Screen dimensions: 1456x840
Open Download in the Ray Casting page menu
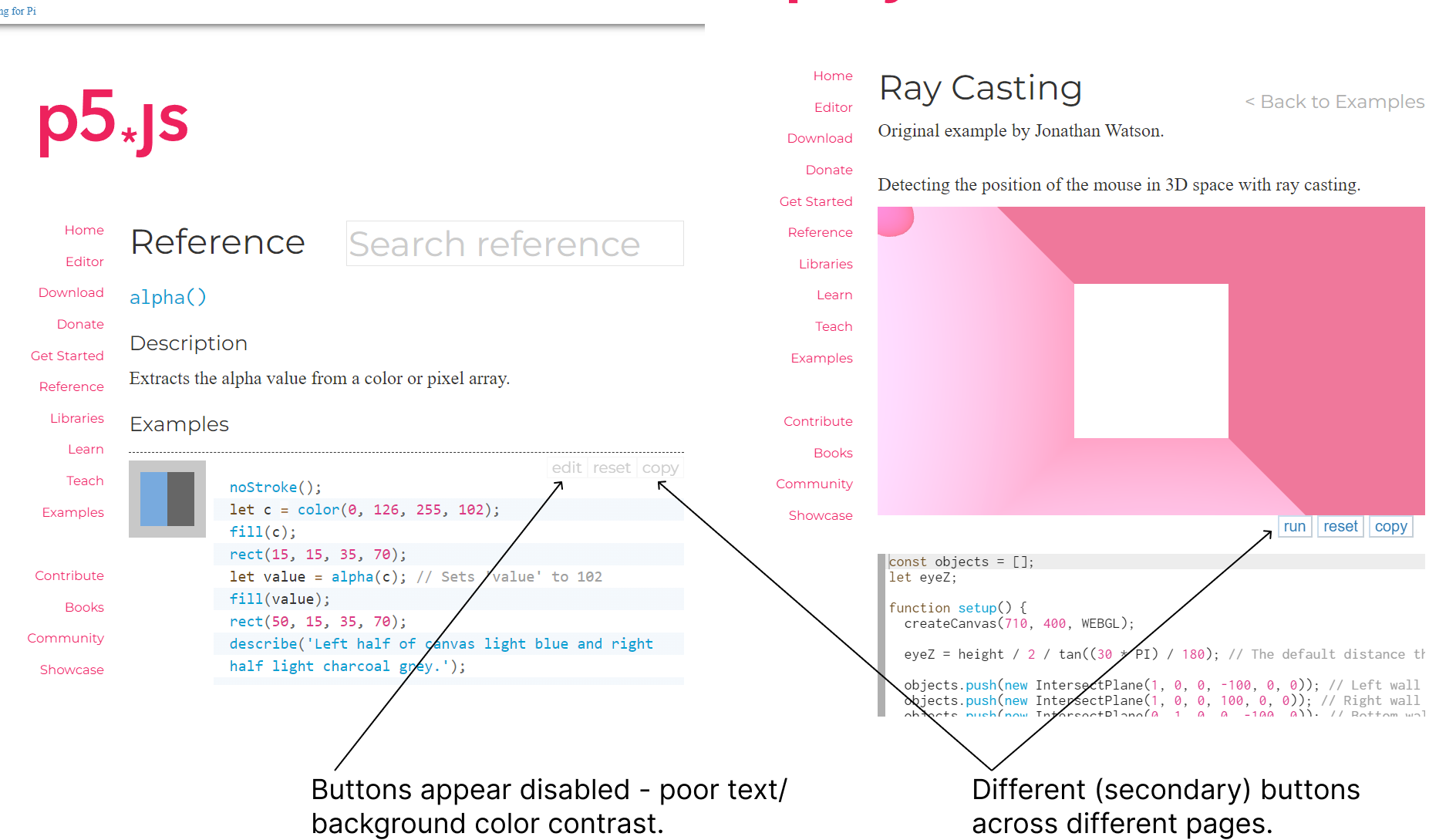820,138
